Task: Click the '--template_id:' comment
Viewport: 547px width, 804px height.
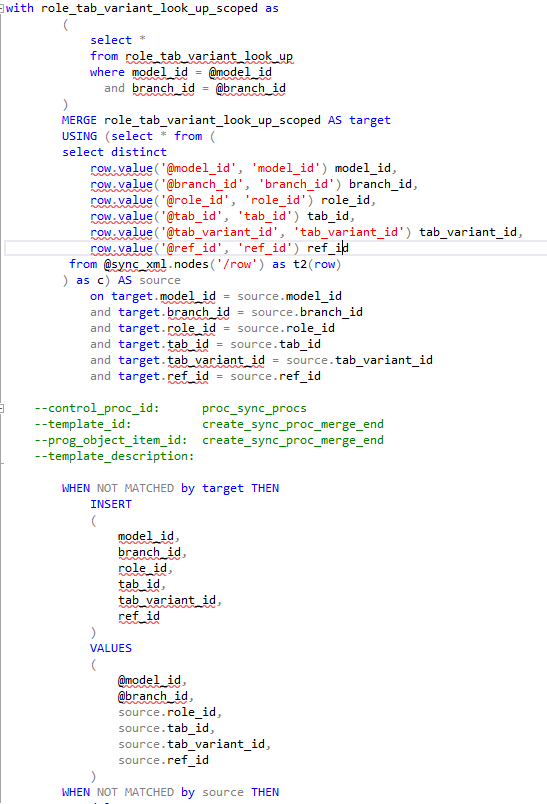Action: 83,424
